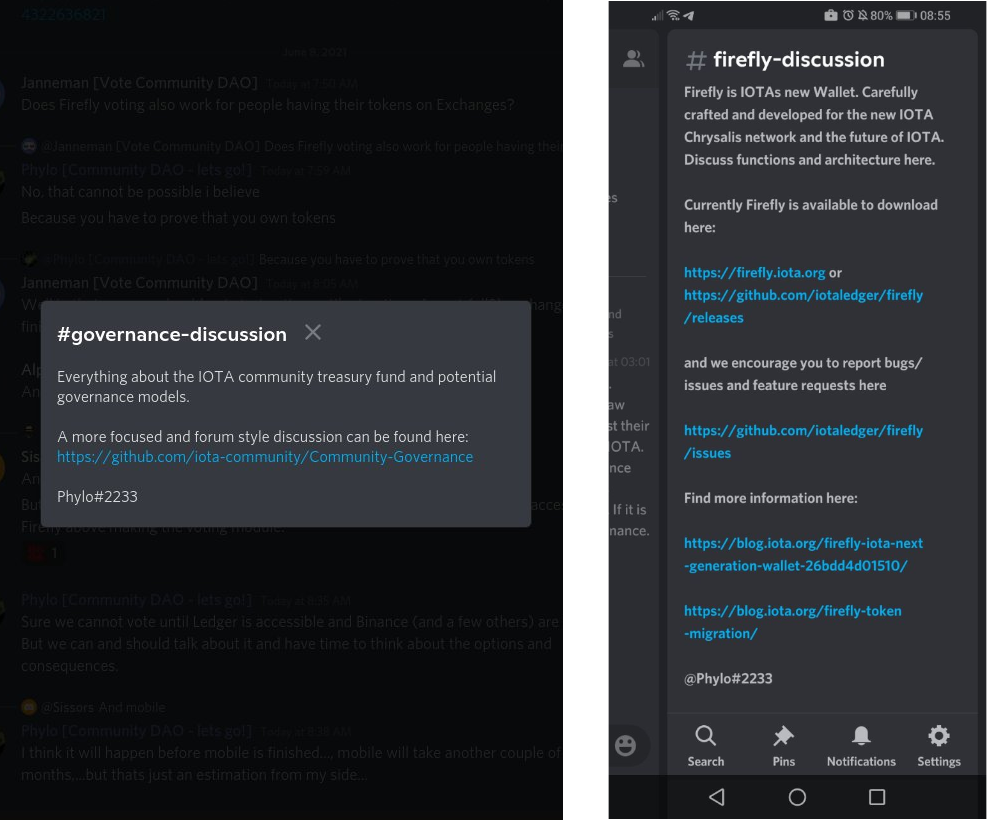Open the firefly issues GitHub link
Viewport: 987px width, 820px height.
803,441
